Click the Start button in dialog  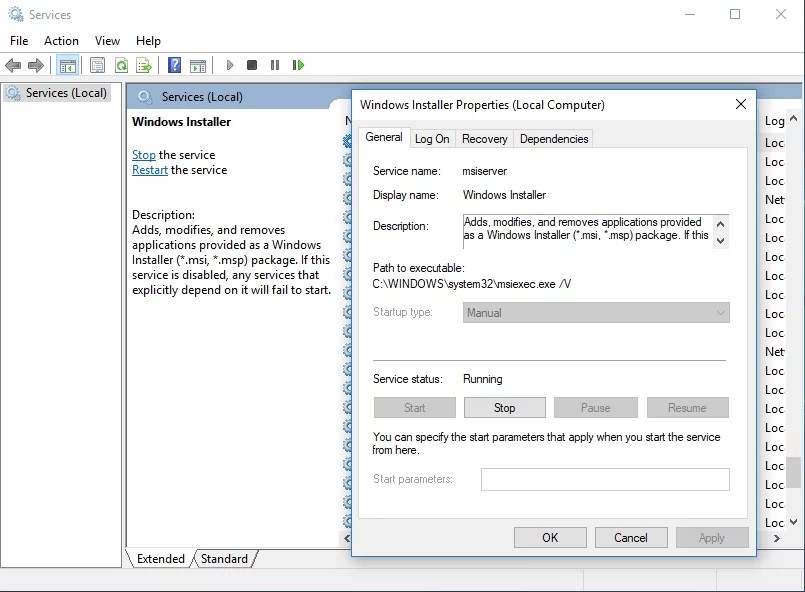coord(415,408)
